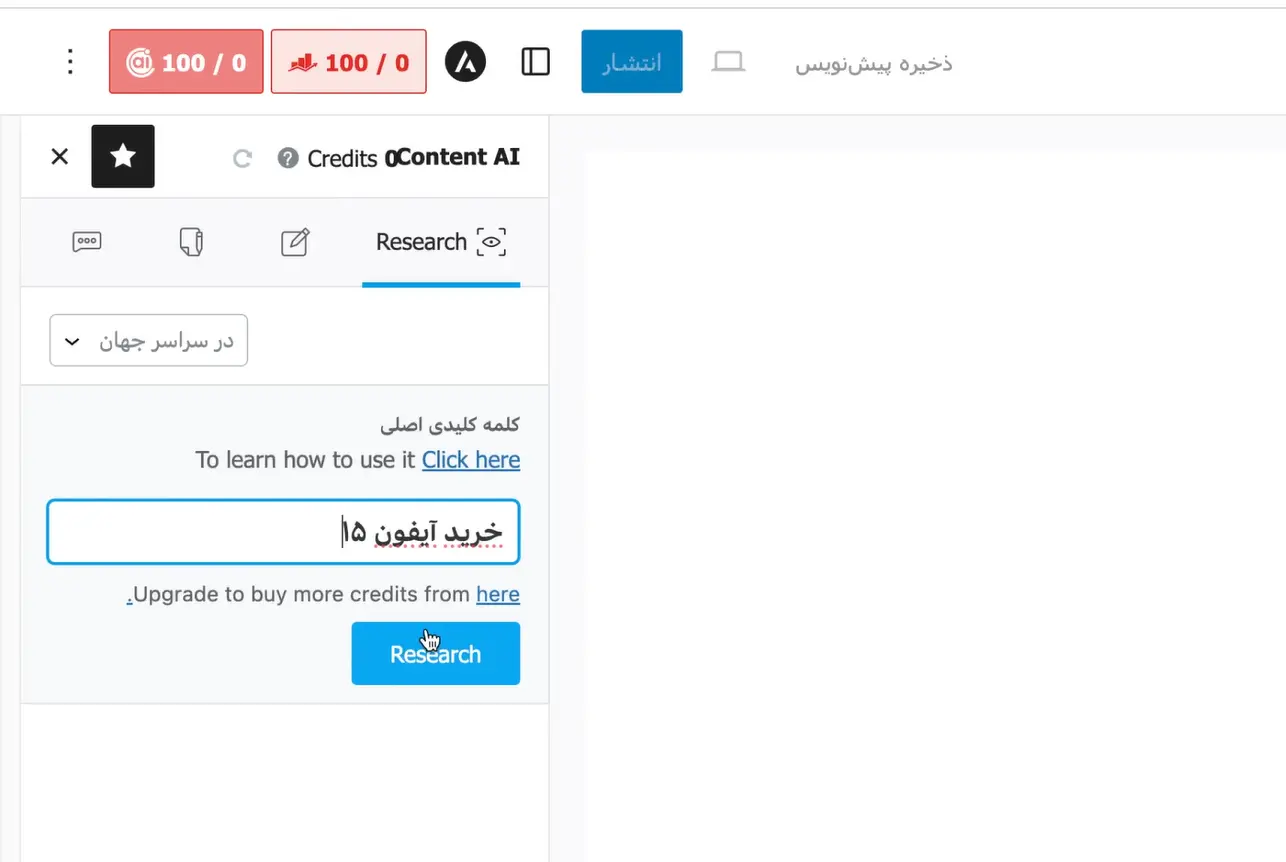This screenshot has height=862, width=1286.
Task: Expand the editor options three-dot menu
Action: [69, 60]
